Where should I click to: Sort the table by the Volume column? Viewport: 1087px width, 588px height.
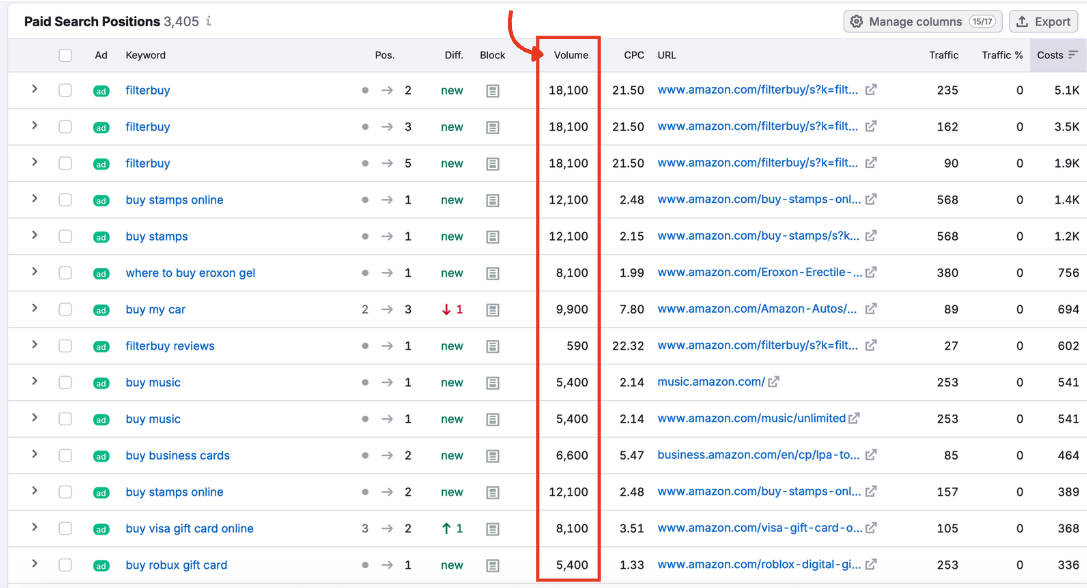[569, 55]
